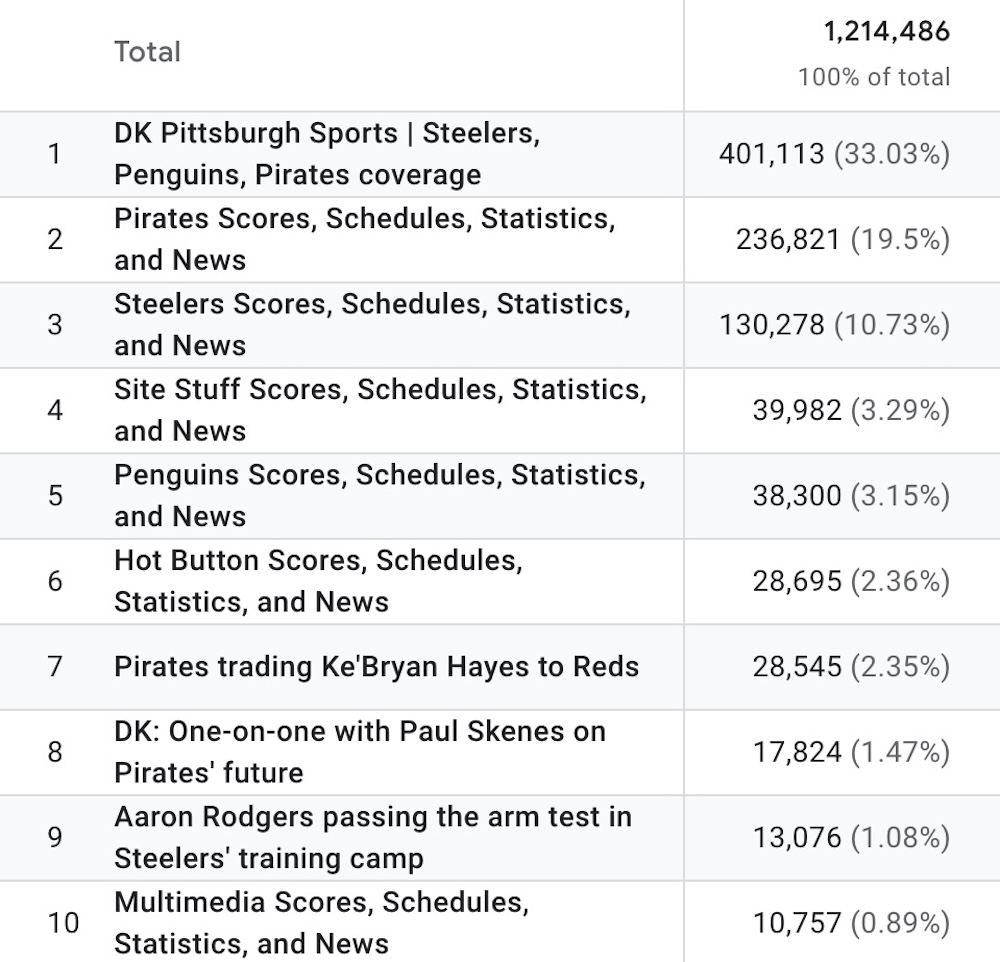The image size is (1000, 962).
Task: Click the 28,545 (2.35%) value cell
Action: click(850, 667)
